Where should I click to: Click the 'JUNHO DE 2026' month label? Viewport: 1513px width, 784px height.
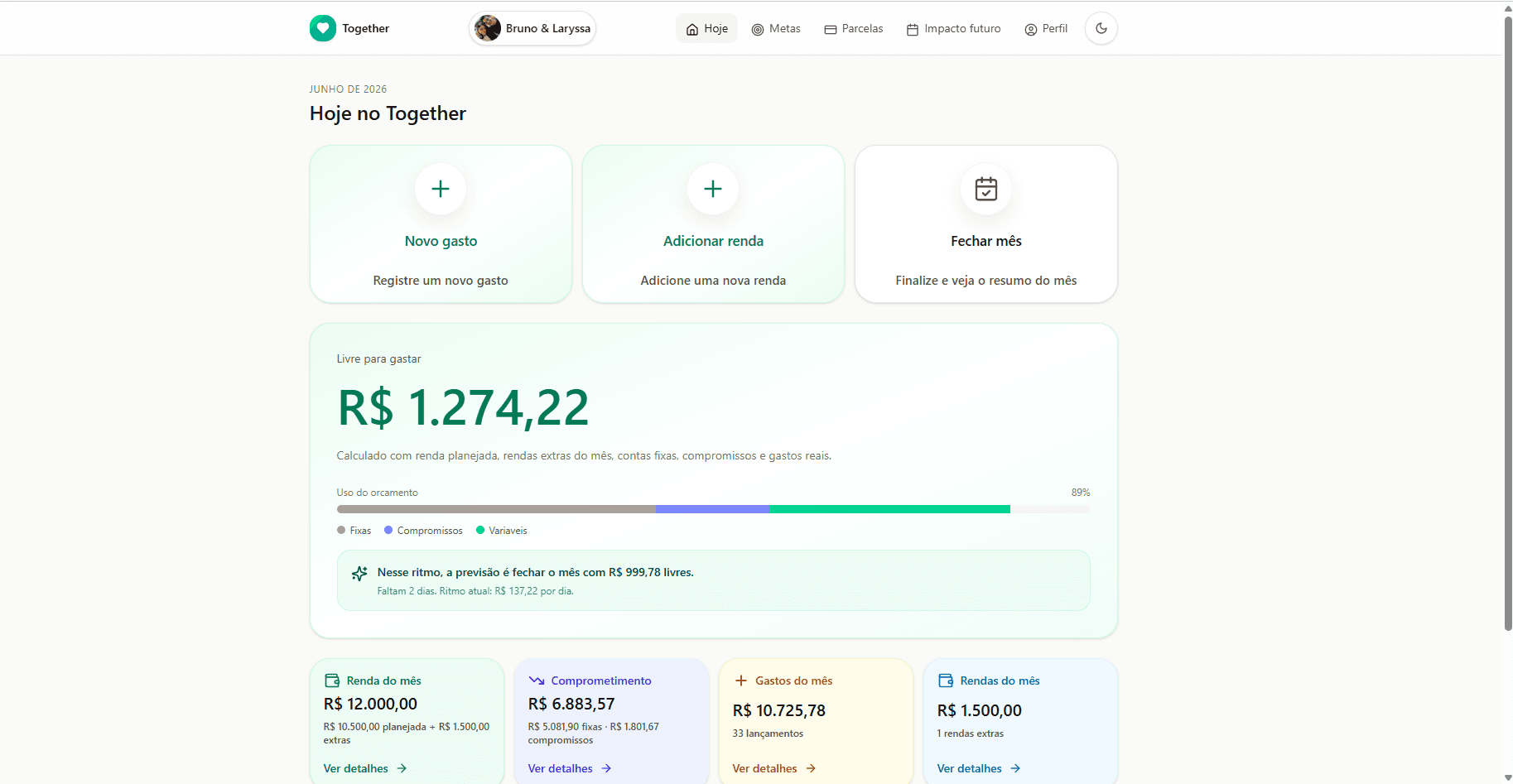pos(348,89)
